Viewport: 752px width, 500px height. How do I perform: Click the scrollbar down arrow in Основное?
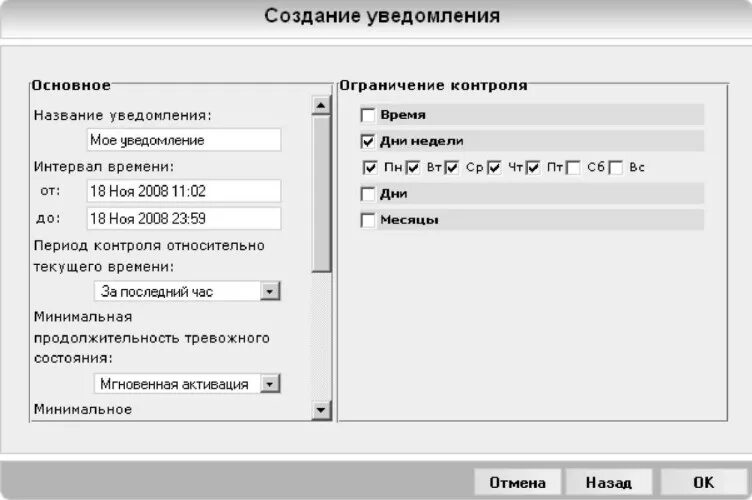(321, 410)
